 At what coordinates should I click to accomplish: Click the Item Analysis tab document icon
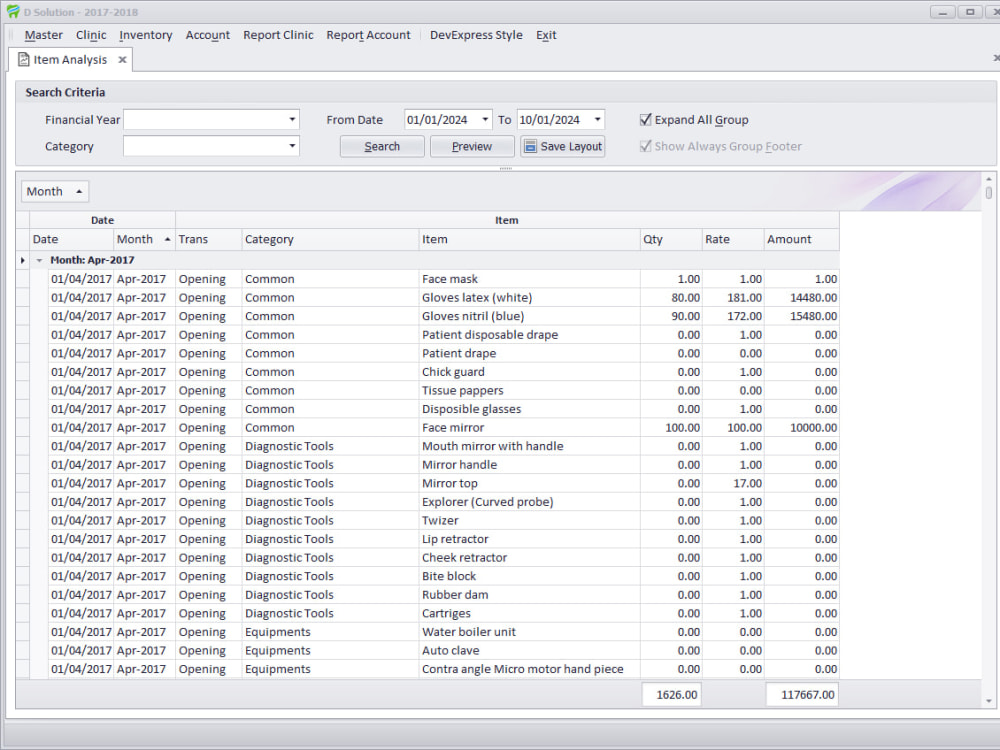[23, 60]
